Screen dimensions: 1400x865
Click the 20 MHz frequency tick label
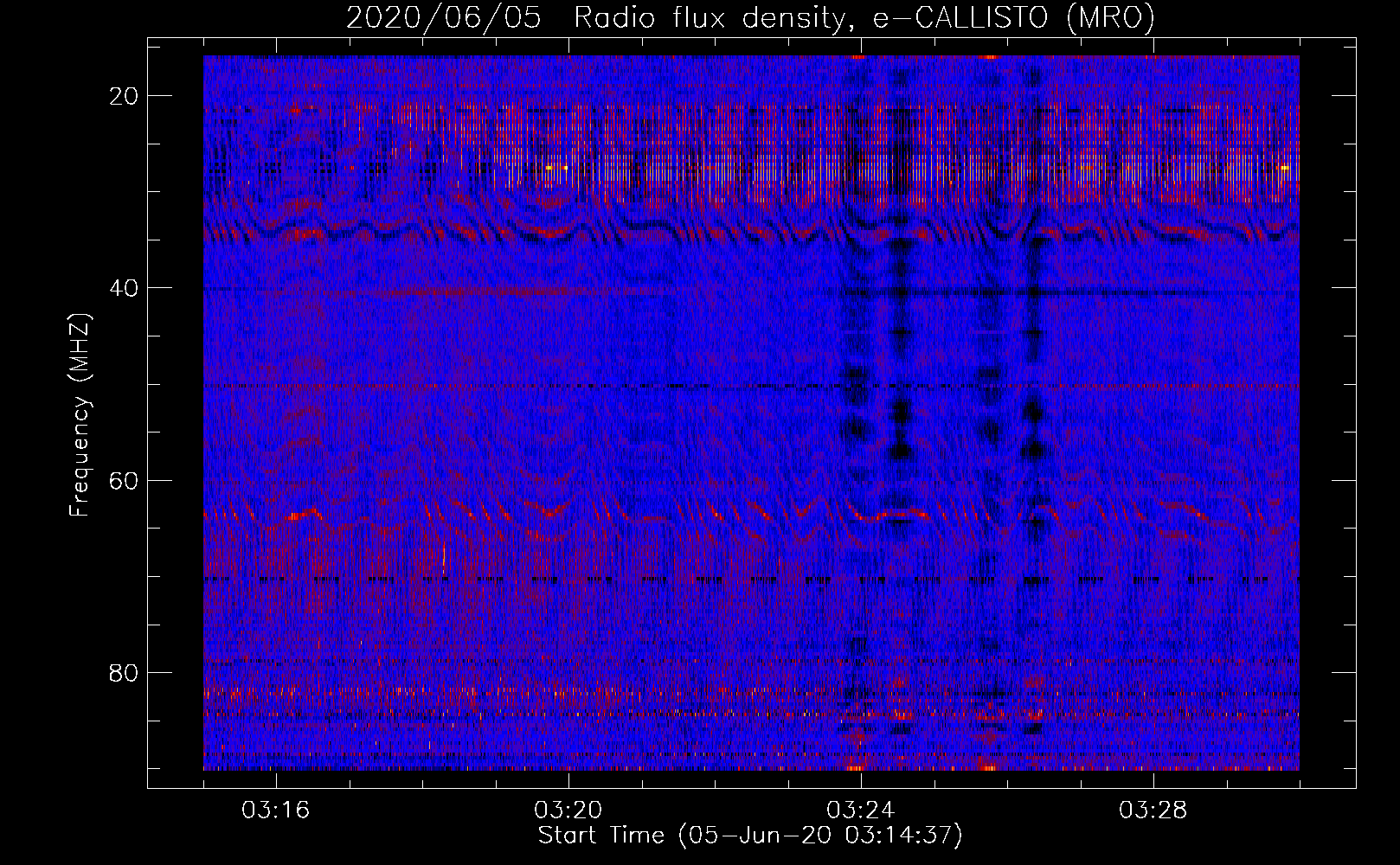[124, 96]
